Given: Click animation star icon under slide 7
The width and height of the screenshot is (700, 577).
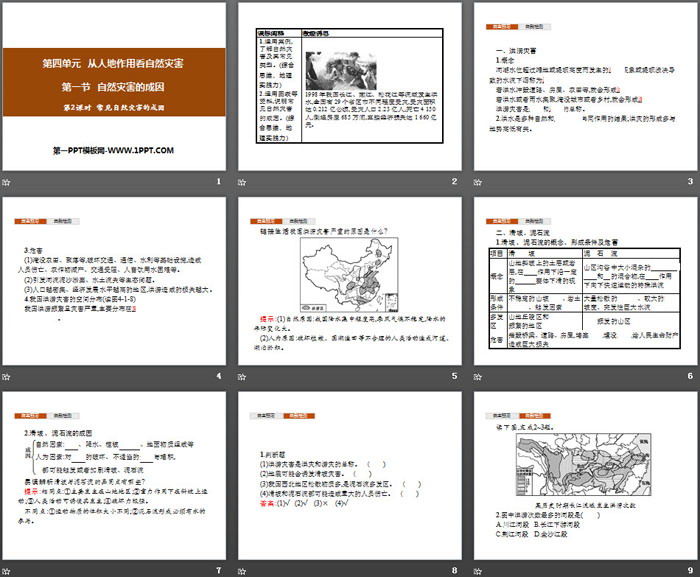Looking at the screenshot, I should (6, 571).
